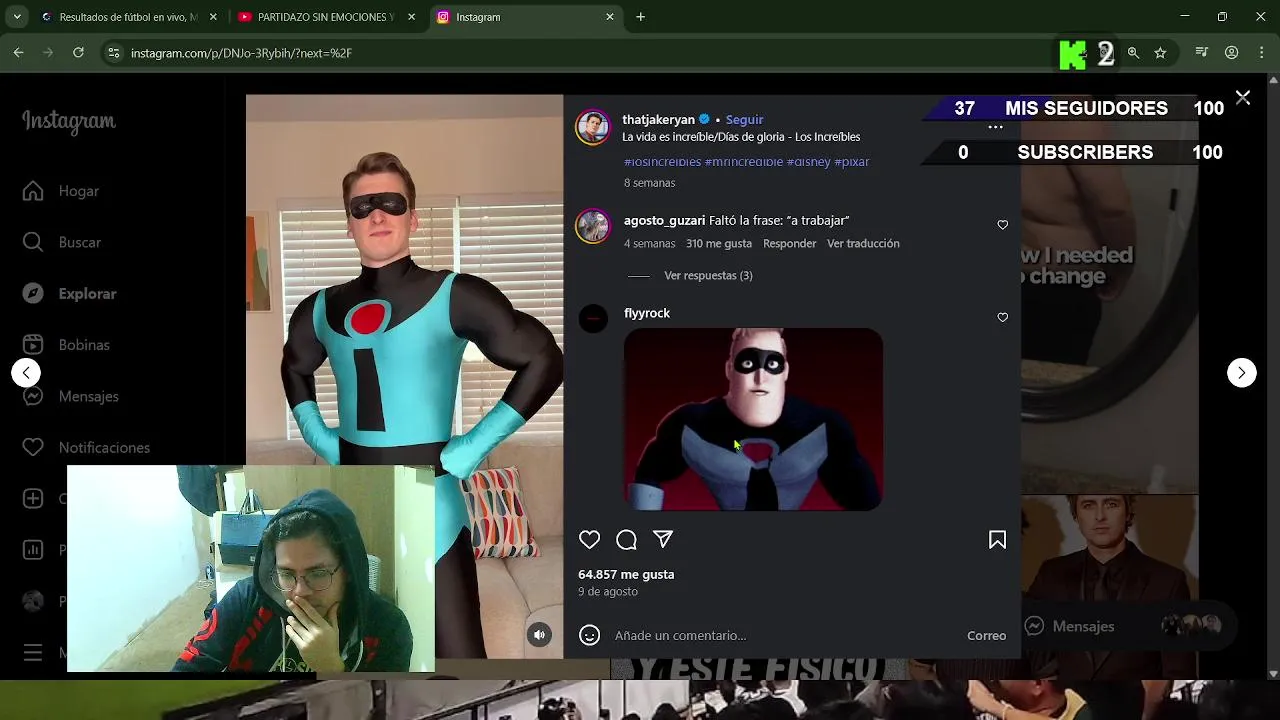The width and height of the screenshot is (1280, 720).
Task: Open Chrome profile icon
Action: tap(1232, 53)
